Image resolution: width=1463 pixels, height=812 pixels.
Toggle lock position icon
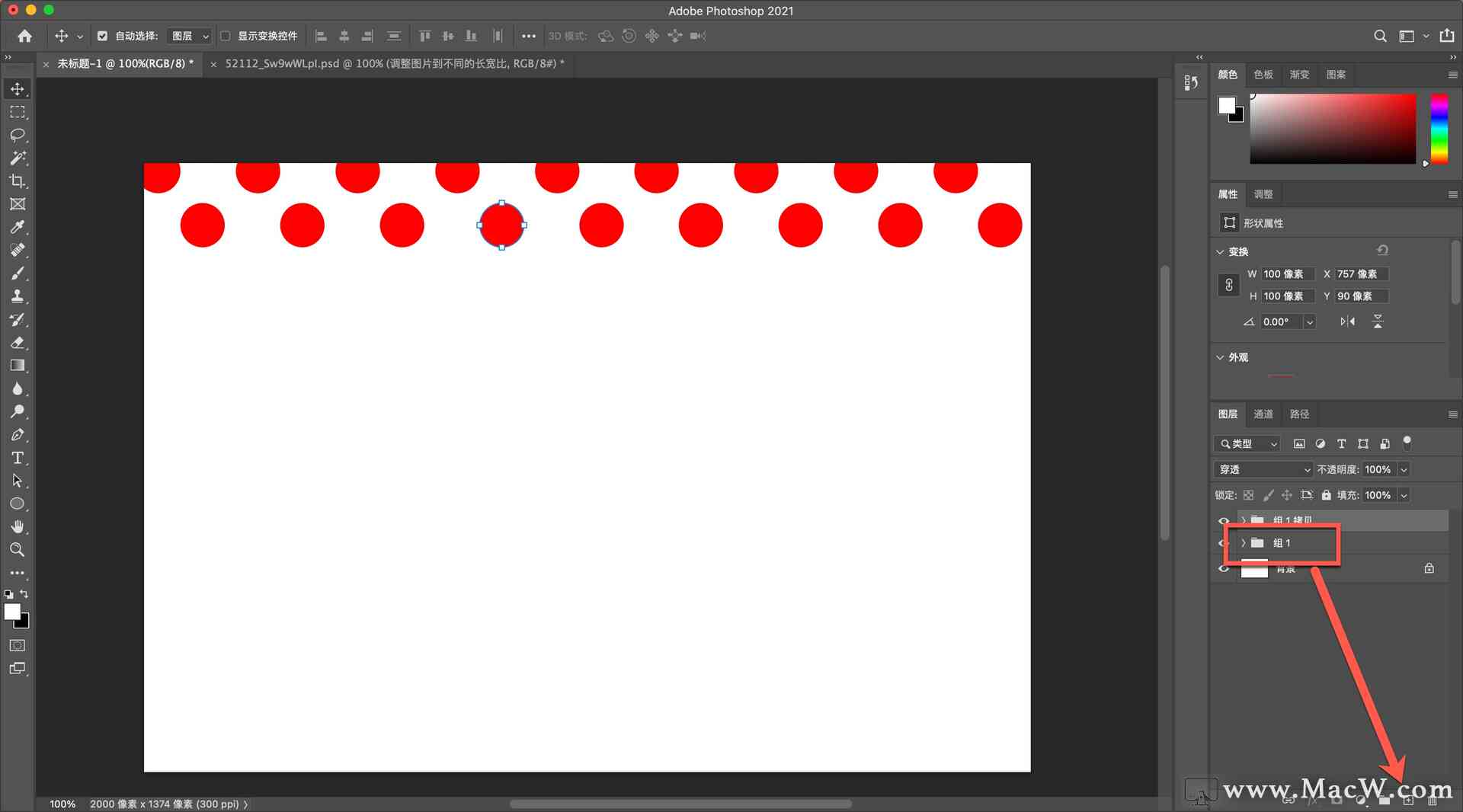click(x=1287, y=495)
